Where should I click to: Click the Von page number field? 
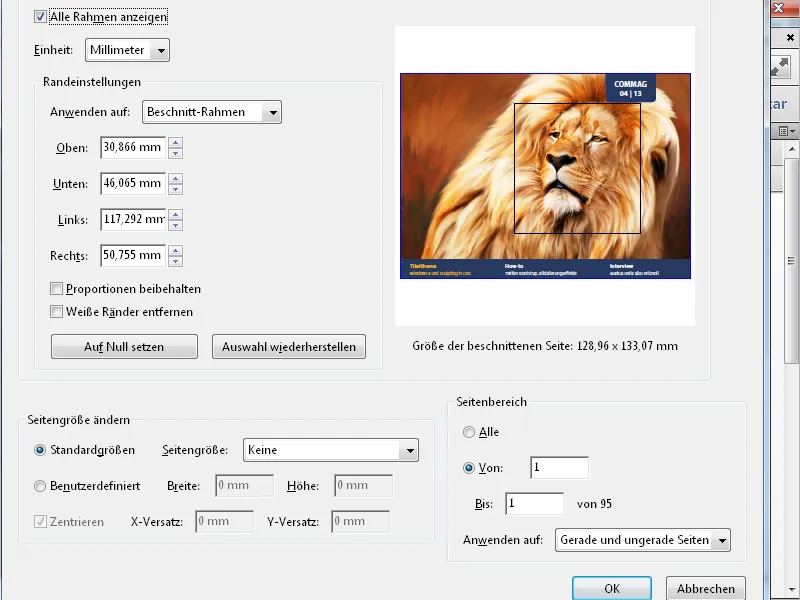560,468
